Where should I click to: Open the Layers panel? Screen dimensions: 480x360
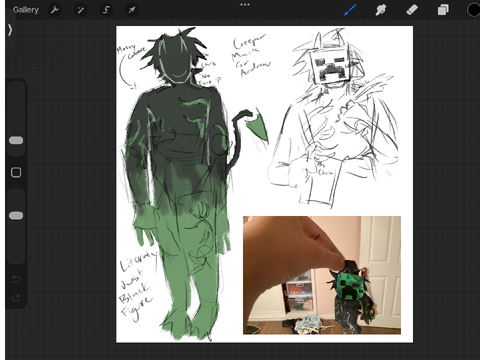tap(443, 10)
